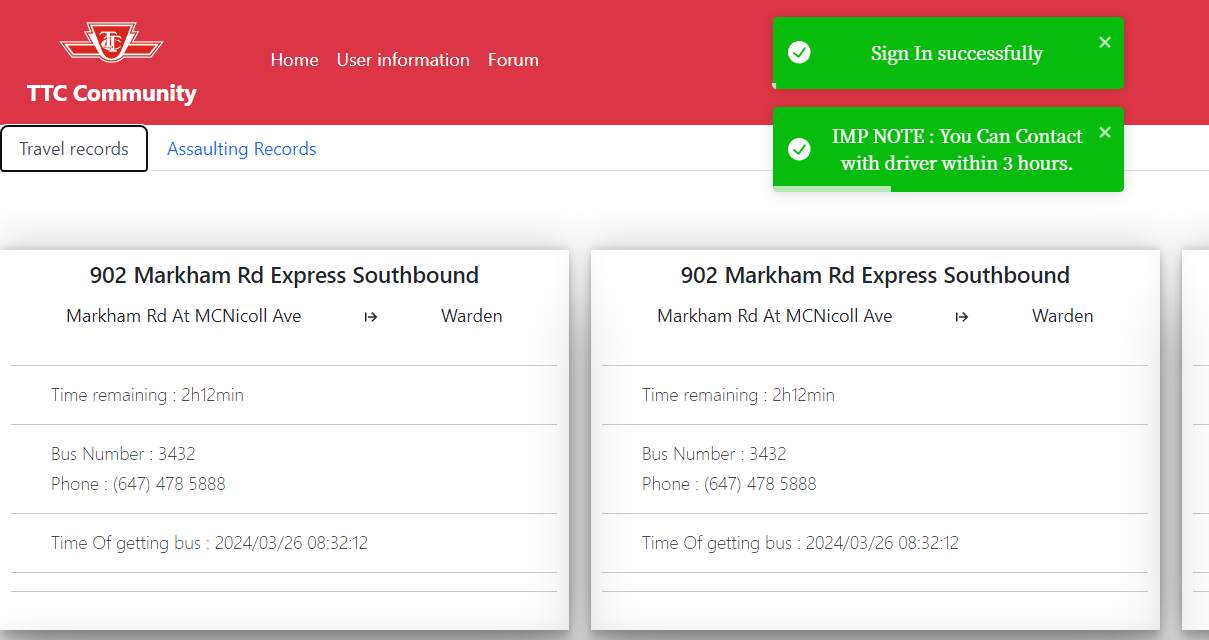Click the IMP NOTE toast progress bar
The width and height of the screenshot is (1209, 640).
pyautogui.click(x=832, y=188)
